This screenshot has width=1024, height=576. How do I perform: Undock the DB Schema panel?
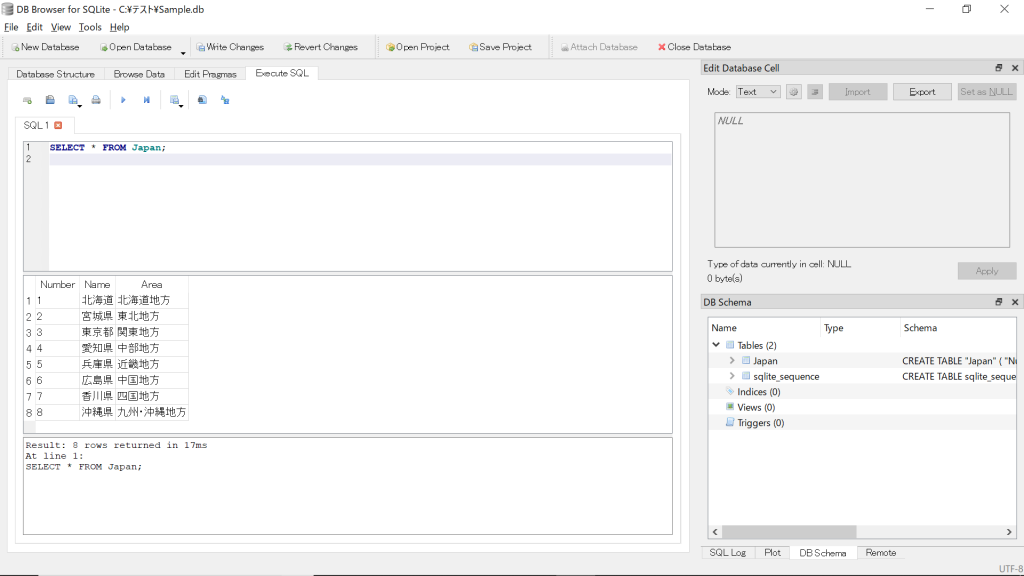pyautogui.click(x=999, y=302)
